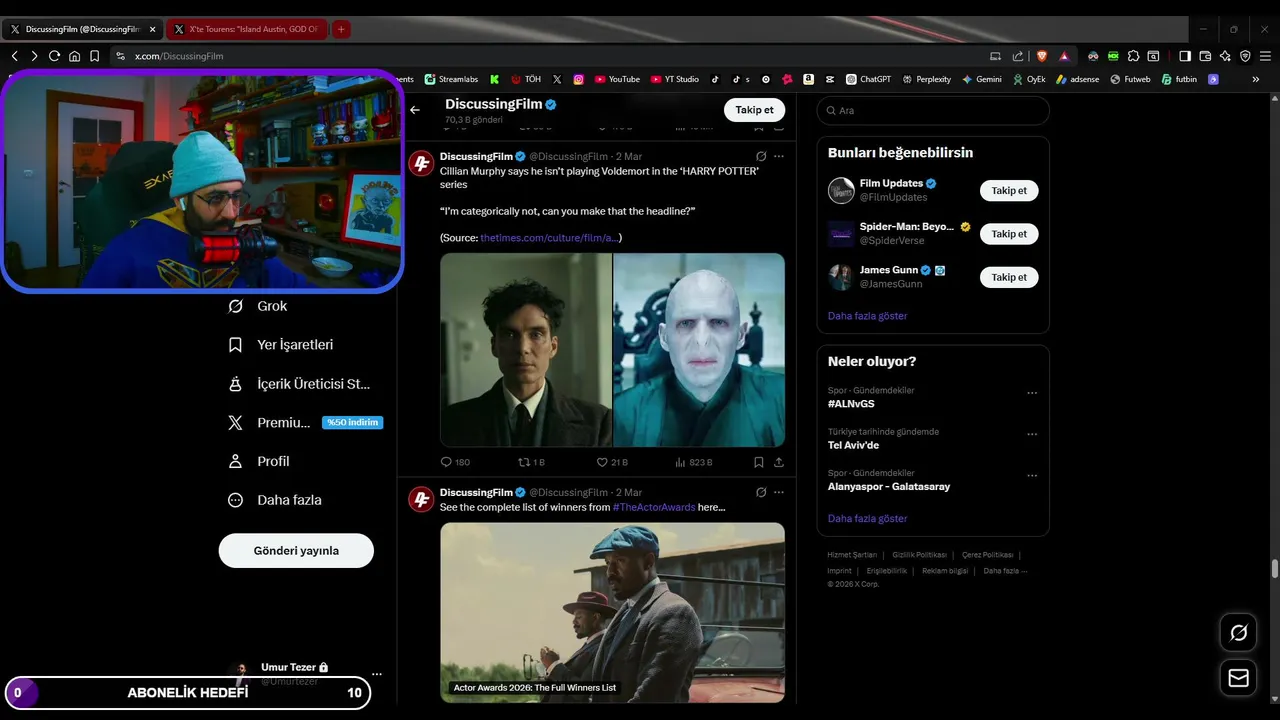Go back using the arrow beside DiscussingFilm header
Viewport: 1280px width, 720px height.
(415, 110)
